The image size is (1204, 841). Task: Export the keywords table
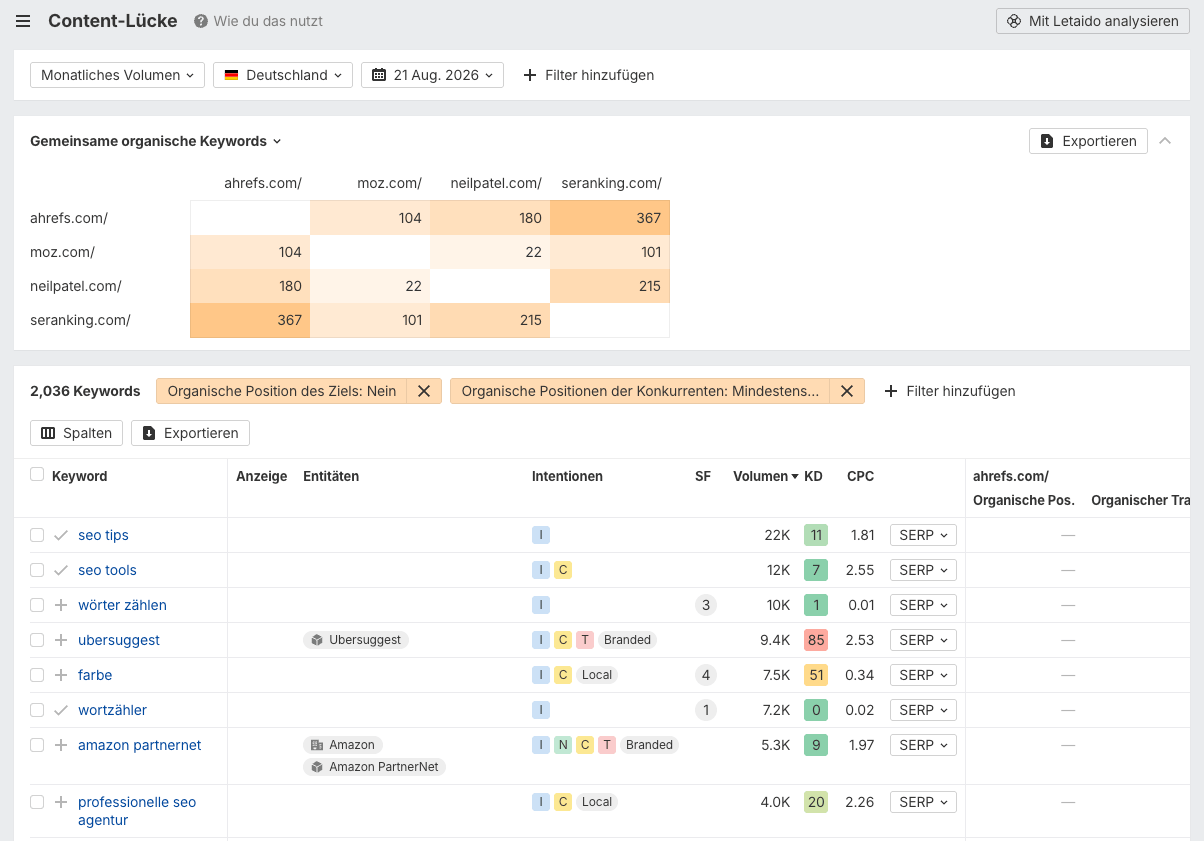point(190,433)
